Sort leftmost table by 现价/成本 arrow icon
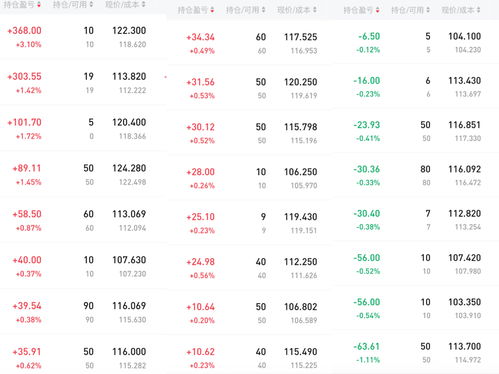The width and height of the screenshot is (499, 374). pyautogui.click(x=143, y=4)
